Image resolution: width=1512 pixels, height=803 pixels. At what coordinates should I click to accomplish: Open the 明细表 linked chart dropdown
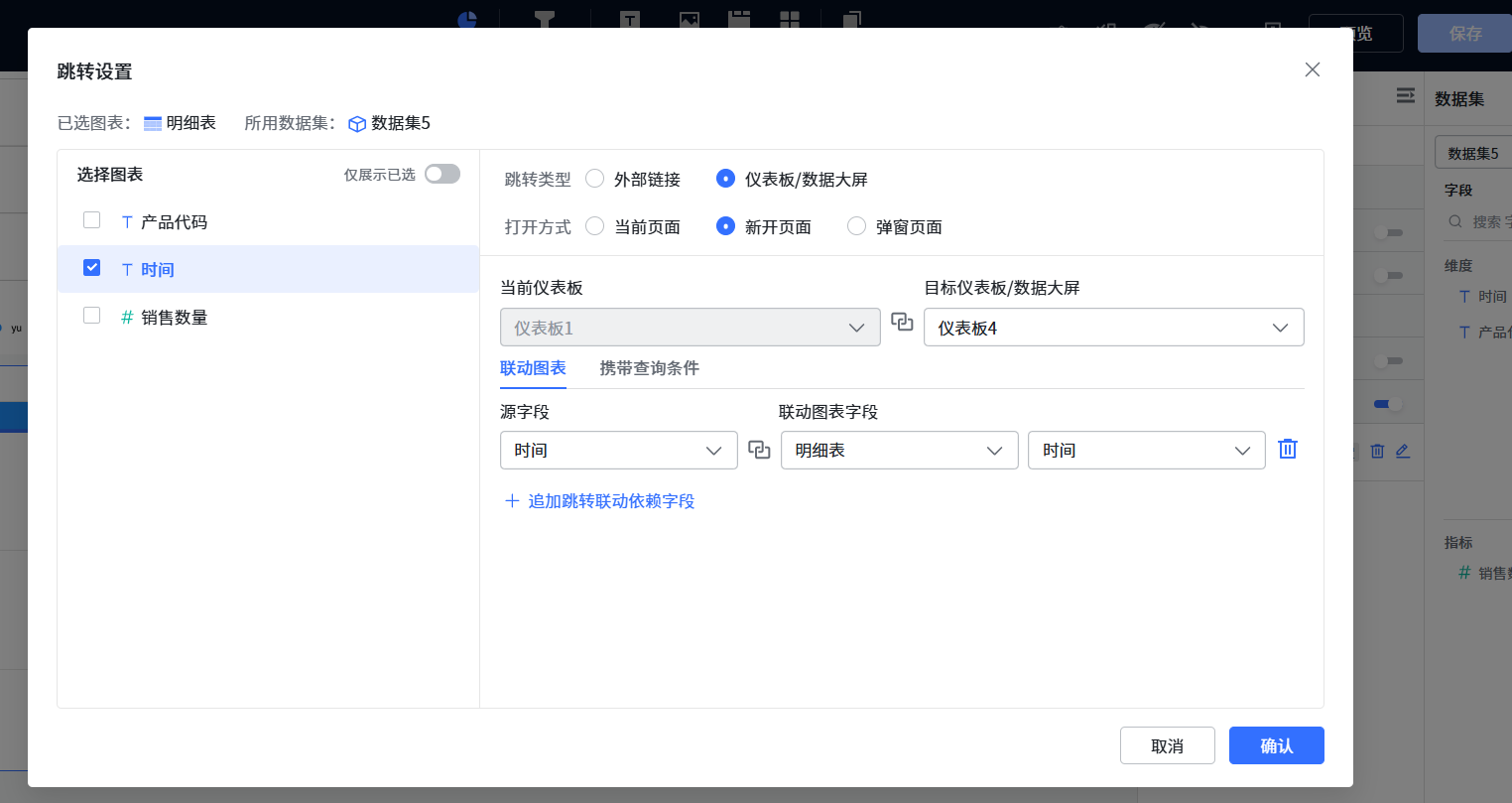(x=899, y=450)
